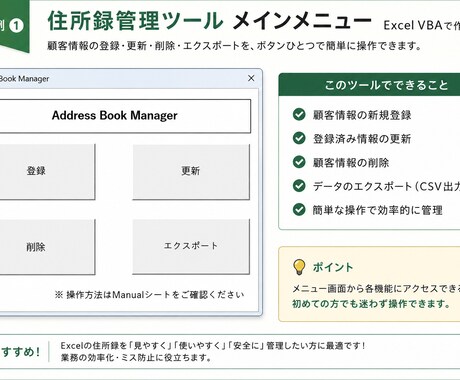Close the Book Manager dialog window
The width and height of the screenshot is (460, 380).
click(251, 78)
